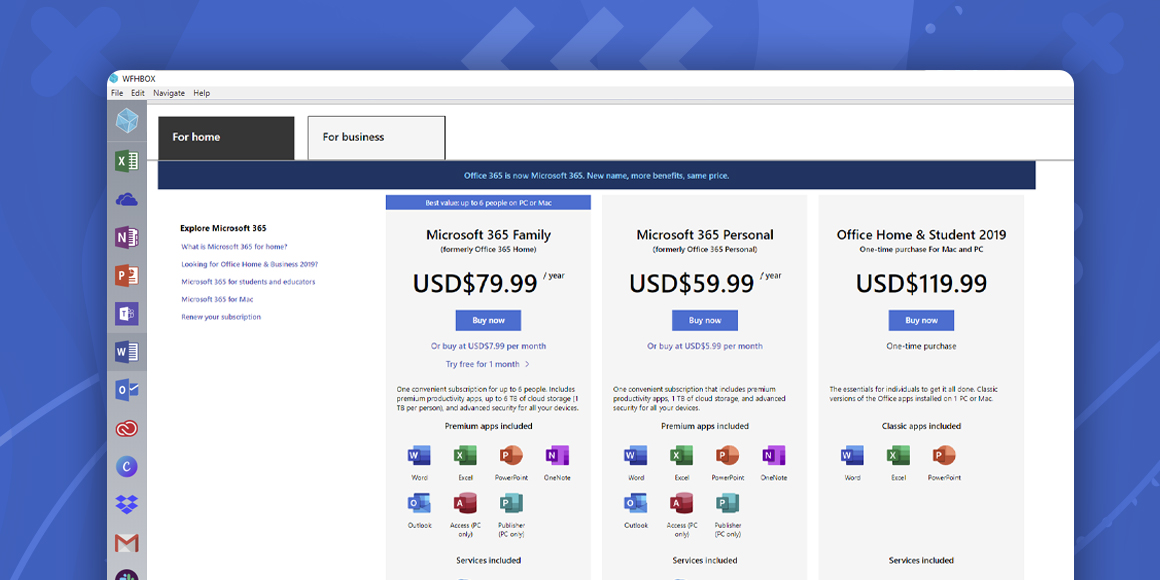
Task: Buy now for Microsoft 365 Personal
Action: (x=705, y=320)
